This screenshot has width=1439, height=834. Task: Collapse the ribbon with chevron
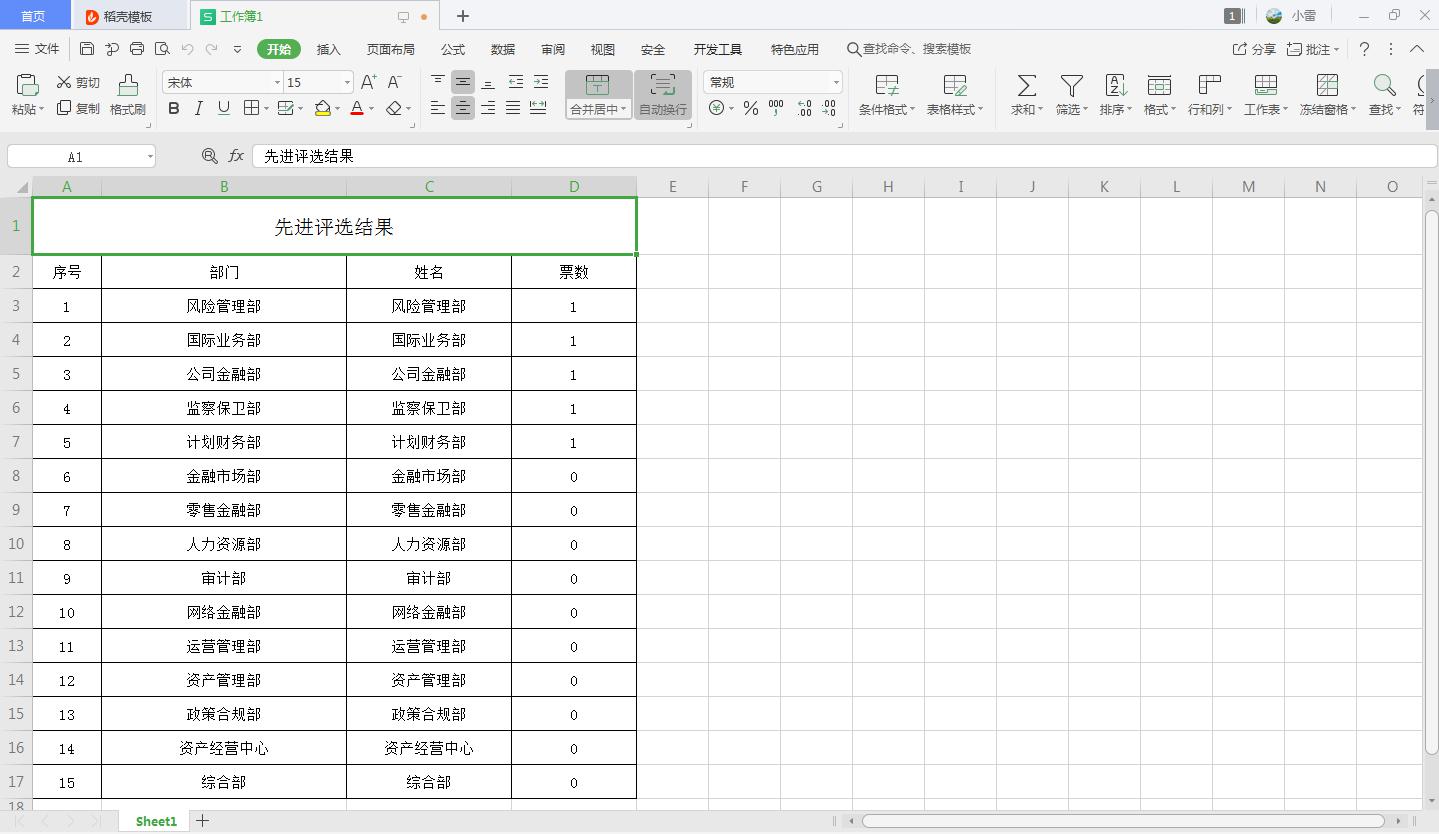coord(1417,49)
